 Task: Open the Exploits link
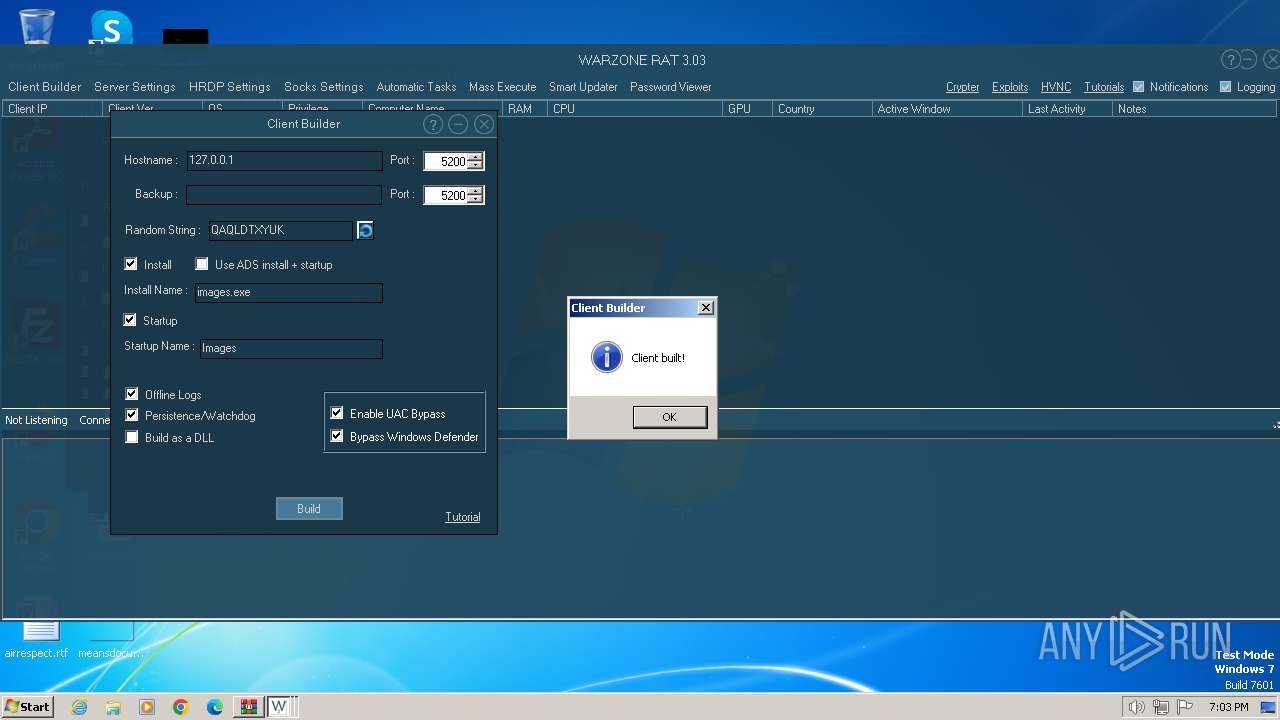point(1010,87)
